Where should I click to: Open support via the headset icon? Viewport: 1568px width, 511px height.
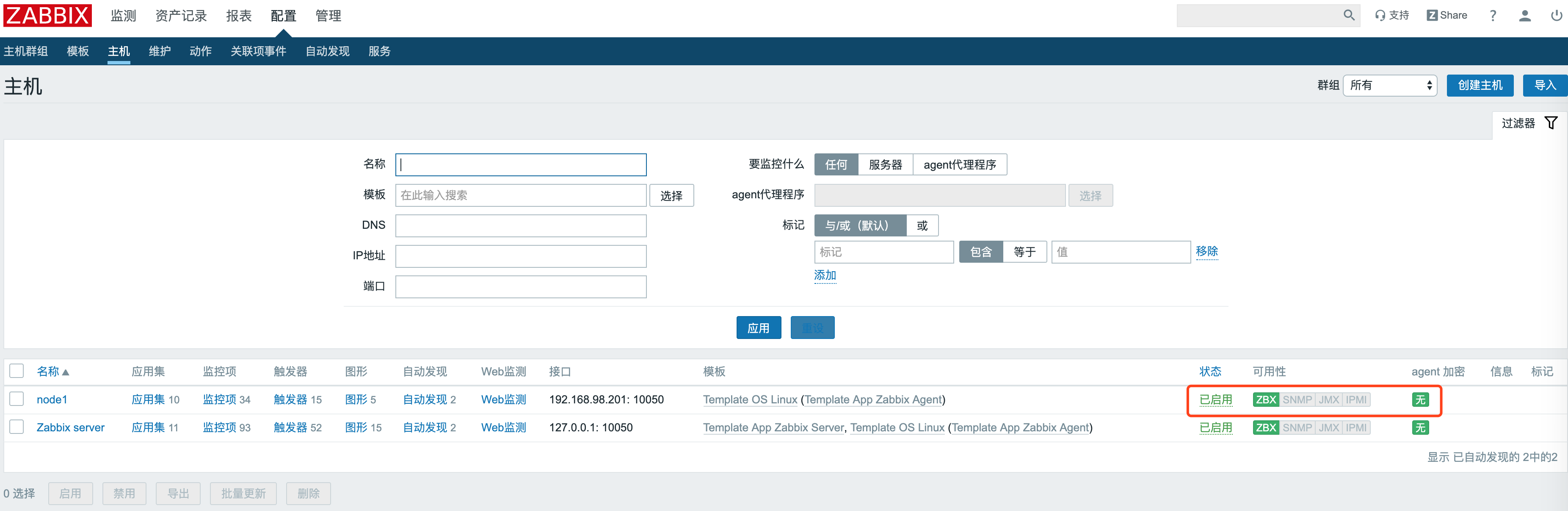coord(1380,14)
